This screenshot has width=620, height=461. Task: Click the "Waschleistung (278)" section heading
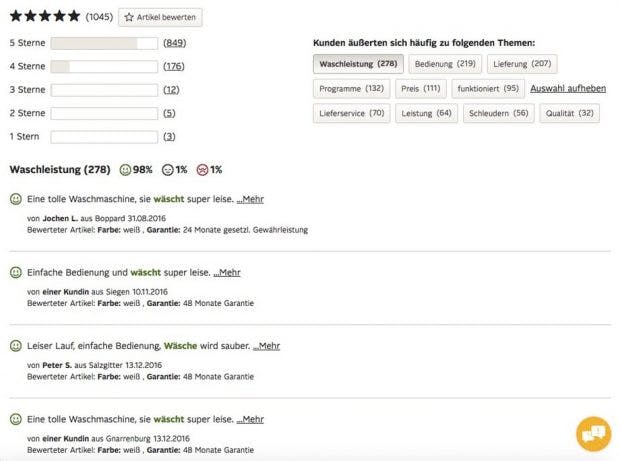pos(60,170)
